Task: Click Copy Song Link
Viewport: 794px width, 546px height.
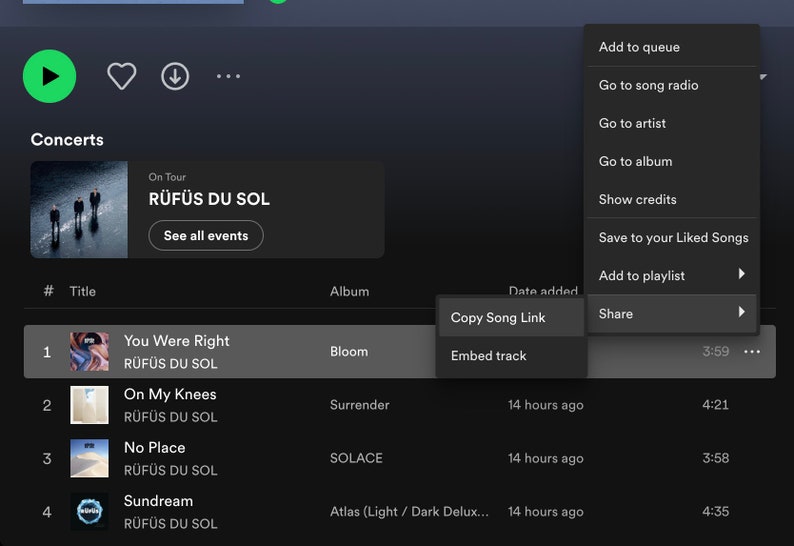Action: point(511,318)
